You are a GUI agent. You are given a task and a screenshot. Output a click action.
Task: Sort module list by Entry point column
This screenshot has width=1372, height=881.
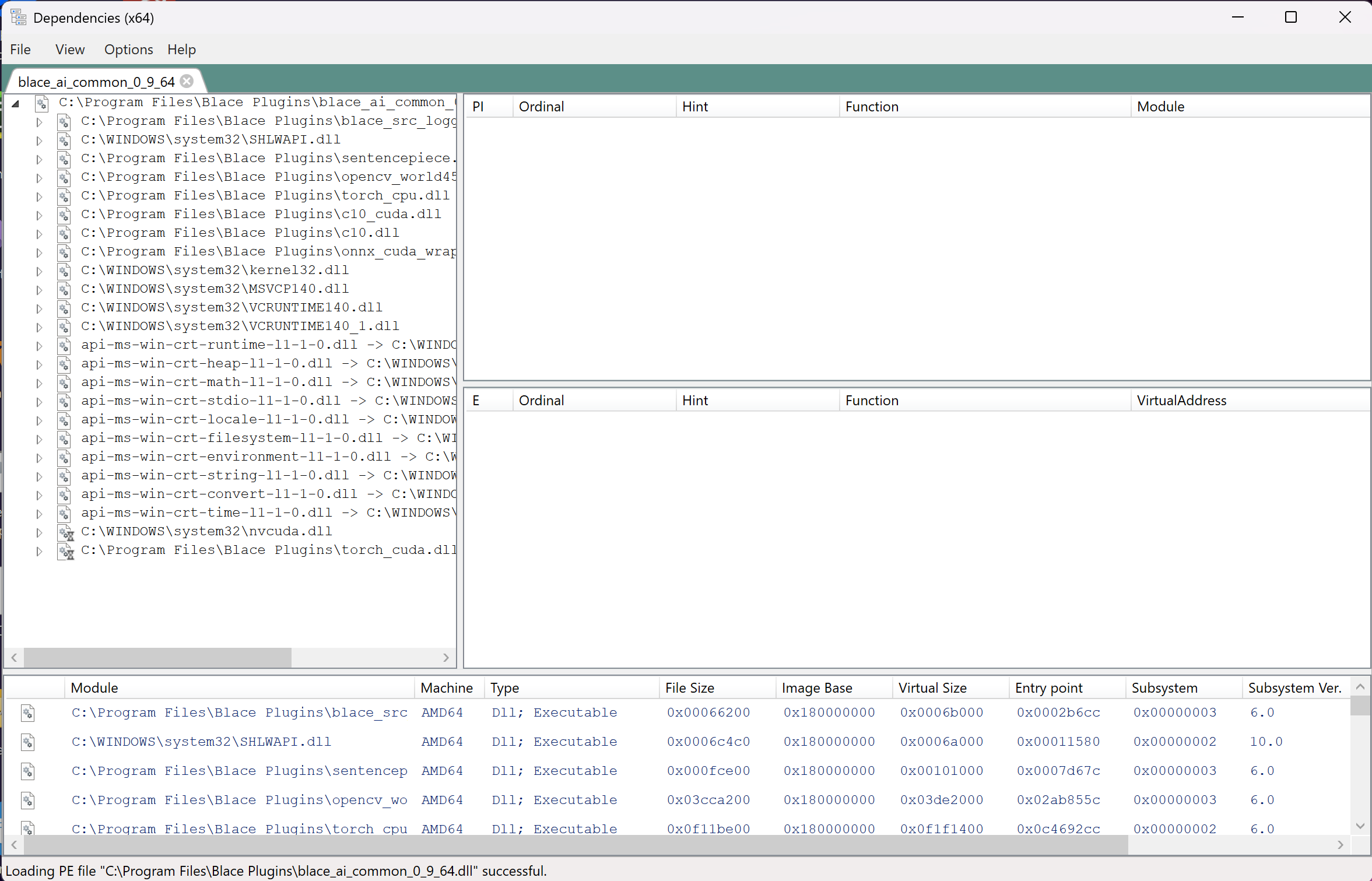point(1067,688)
